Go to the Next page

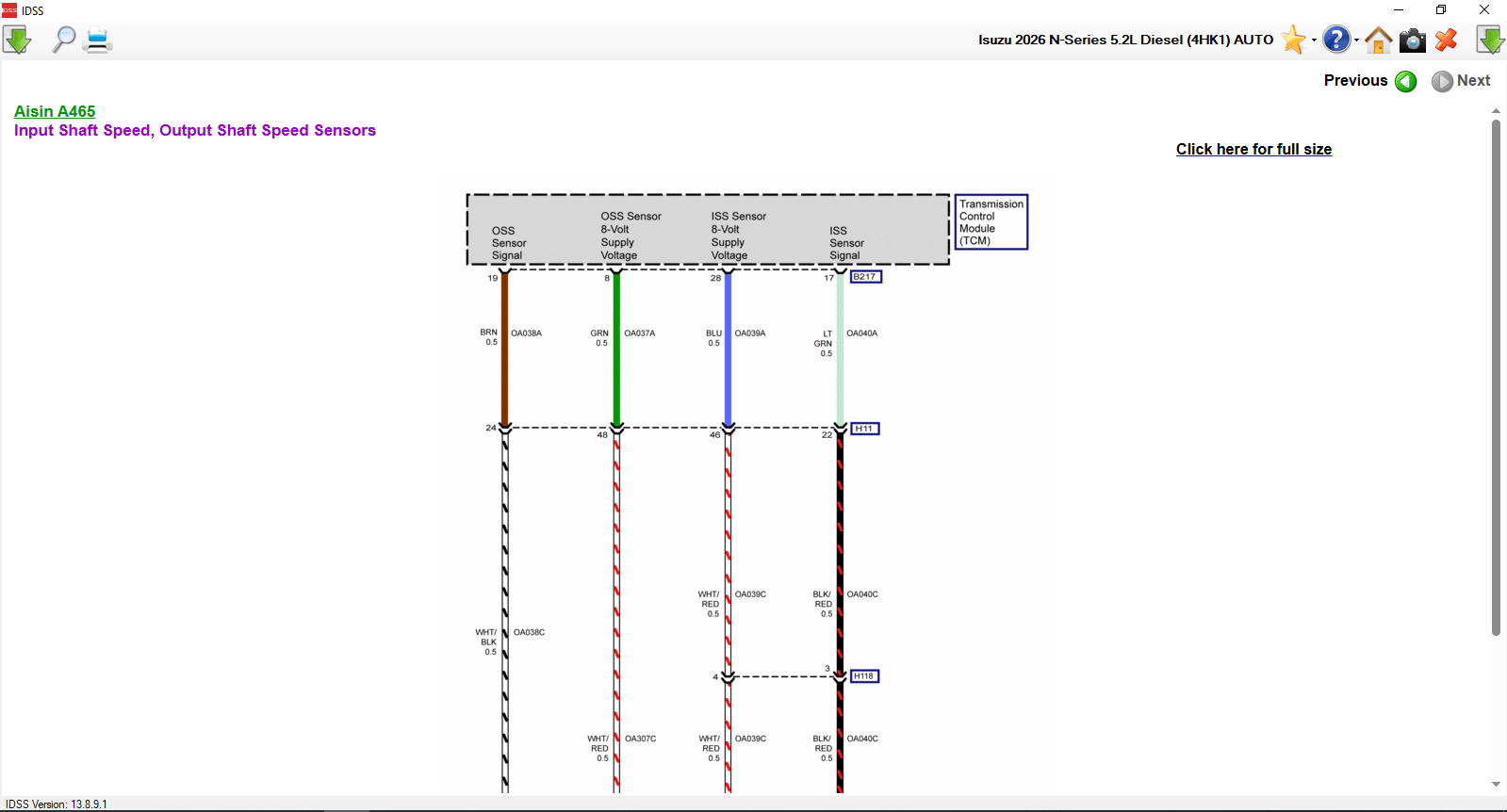[x=1462, y=81]
